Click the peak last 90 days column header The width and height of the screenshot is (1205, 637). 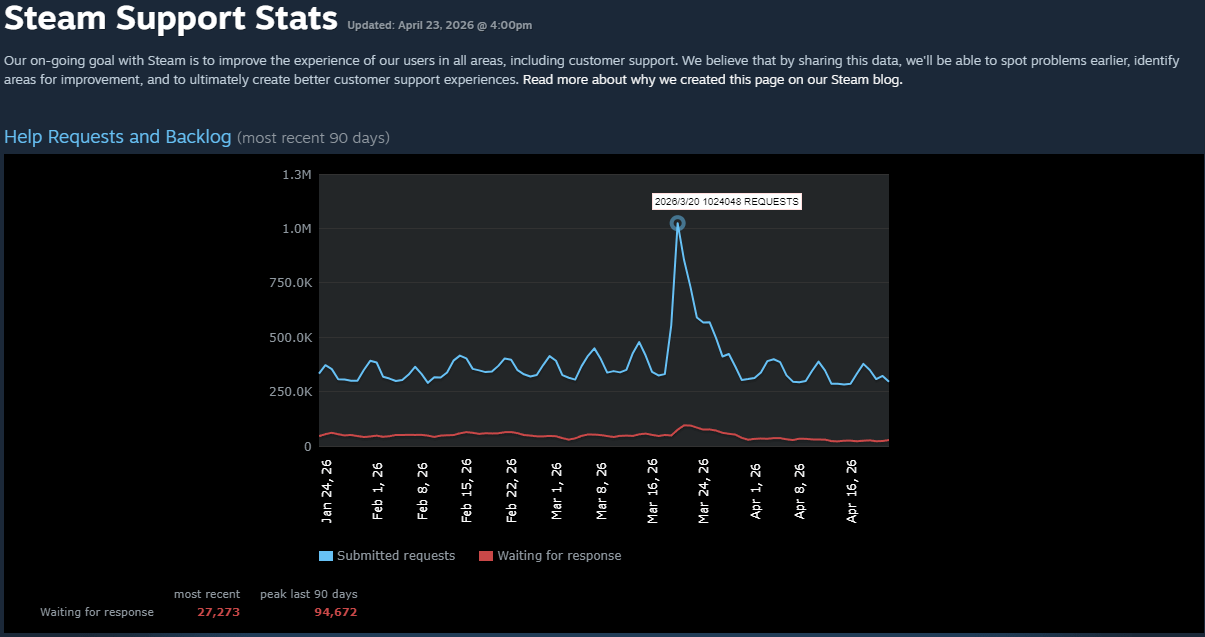(308, 594)
